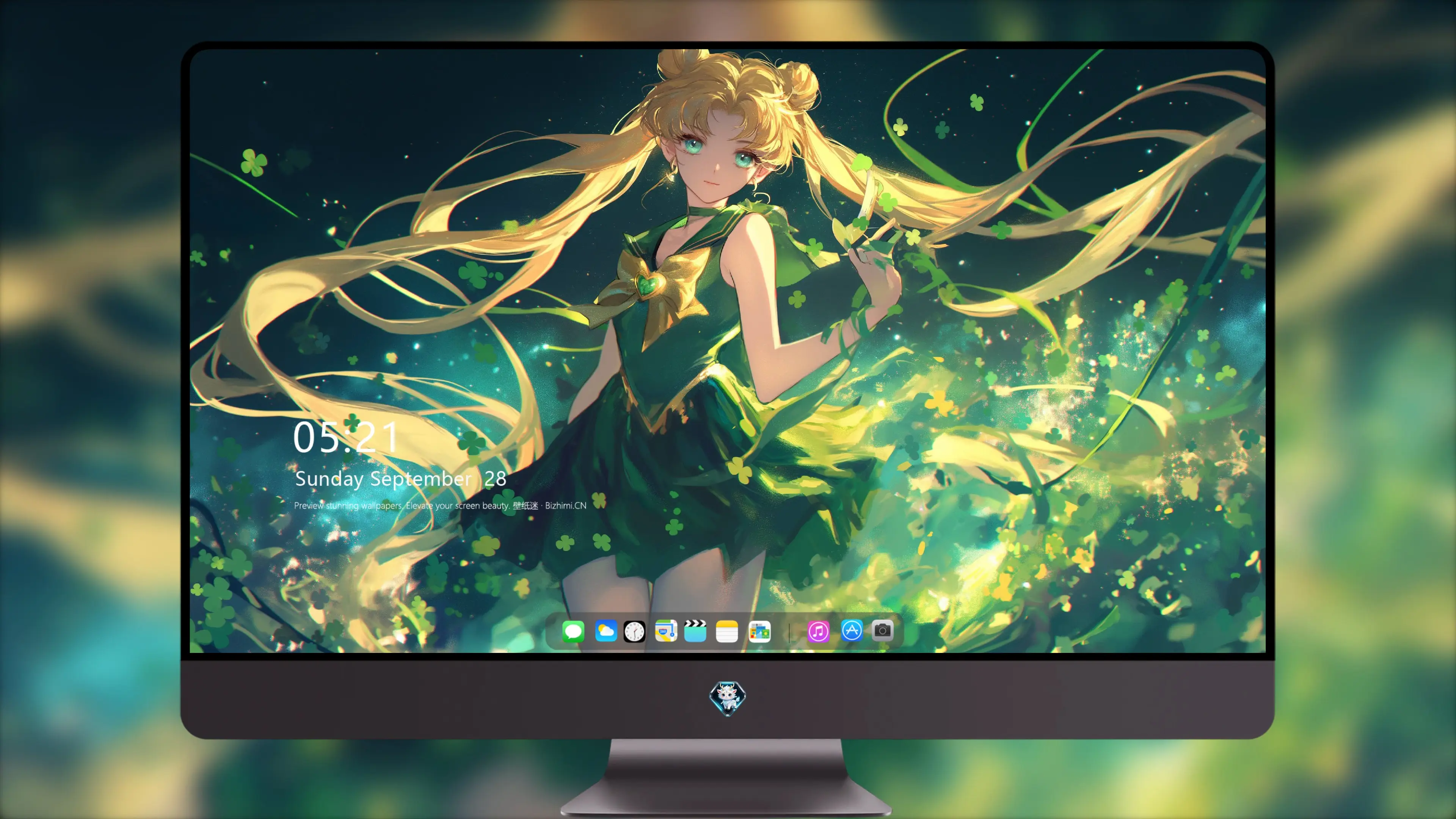The image size is (1456, 819).
Task: Open the Maps app in the dock
Action: (x=666, y=631)
